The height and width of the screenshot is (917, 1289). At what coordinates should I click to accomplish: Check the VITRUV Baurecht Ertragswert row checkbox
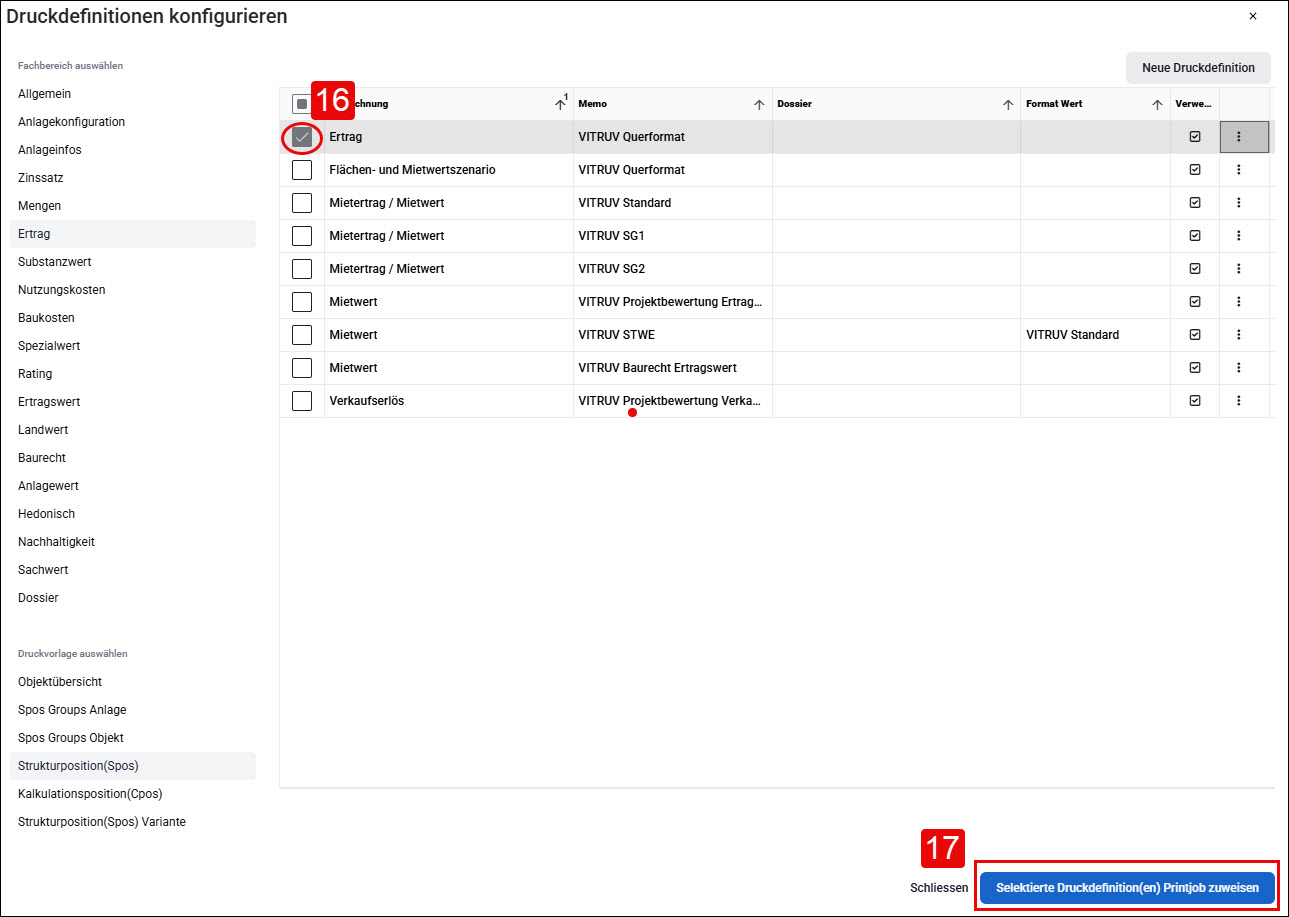(302, 368)
